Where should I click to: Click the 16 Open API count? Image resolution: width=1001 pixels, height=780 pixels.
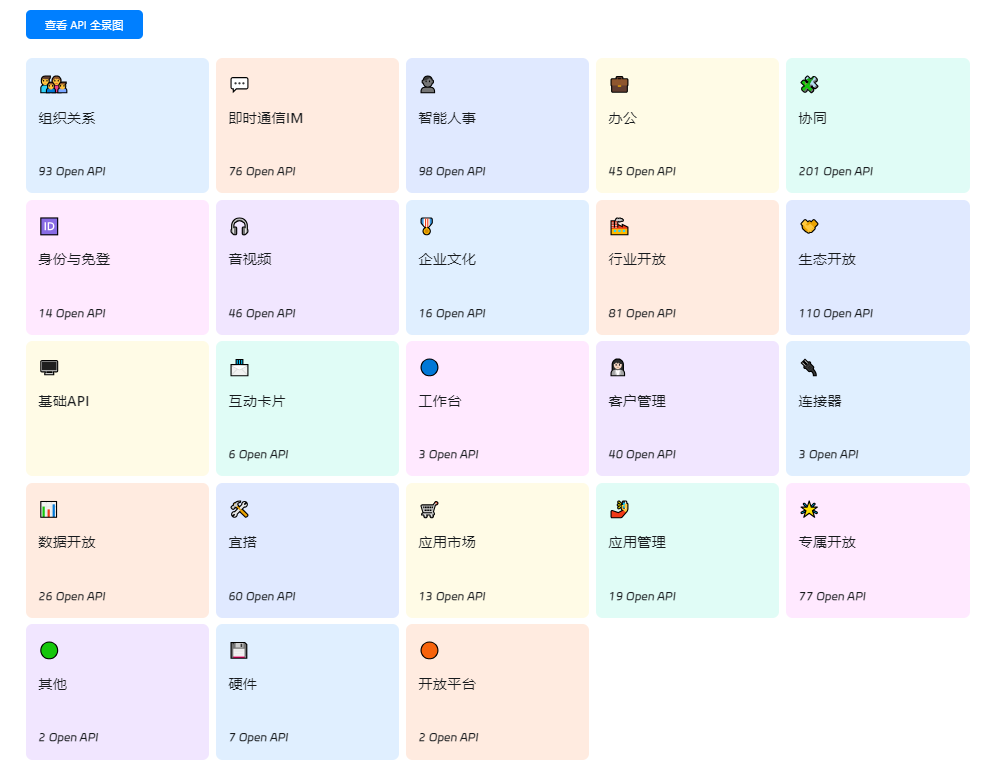click(452, 313)
